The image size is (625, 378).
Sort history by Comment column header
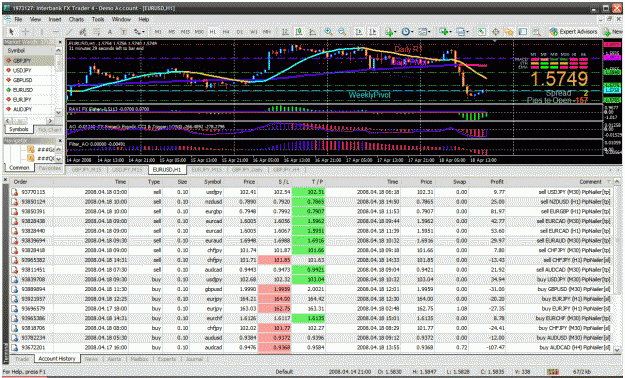click(x=559, y=182)
